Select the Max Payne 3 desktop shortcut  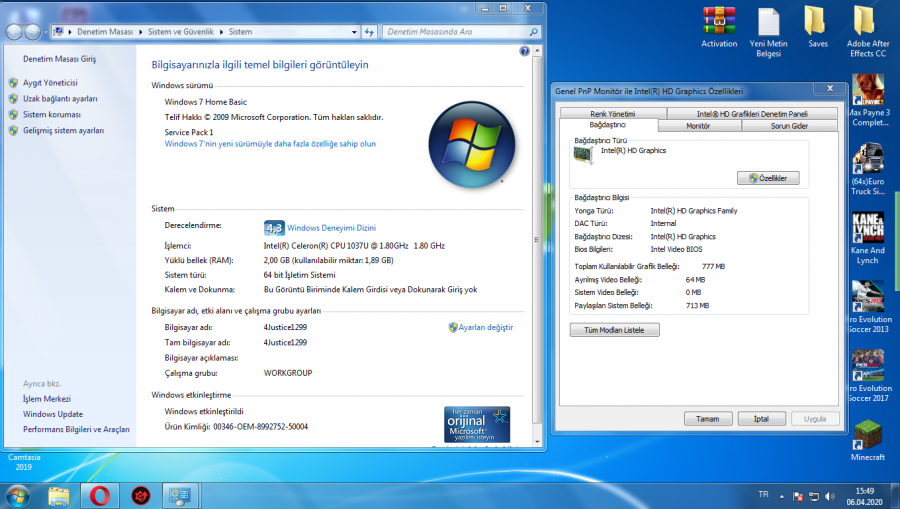click(868, 100)
